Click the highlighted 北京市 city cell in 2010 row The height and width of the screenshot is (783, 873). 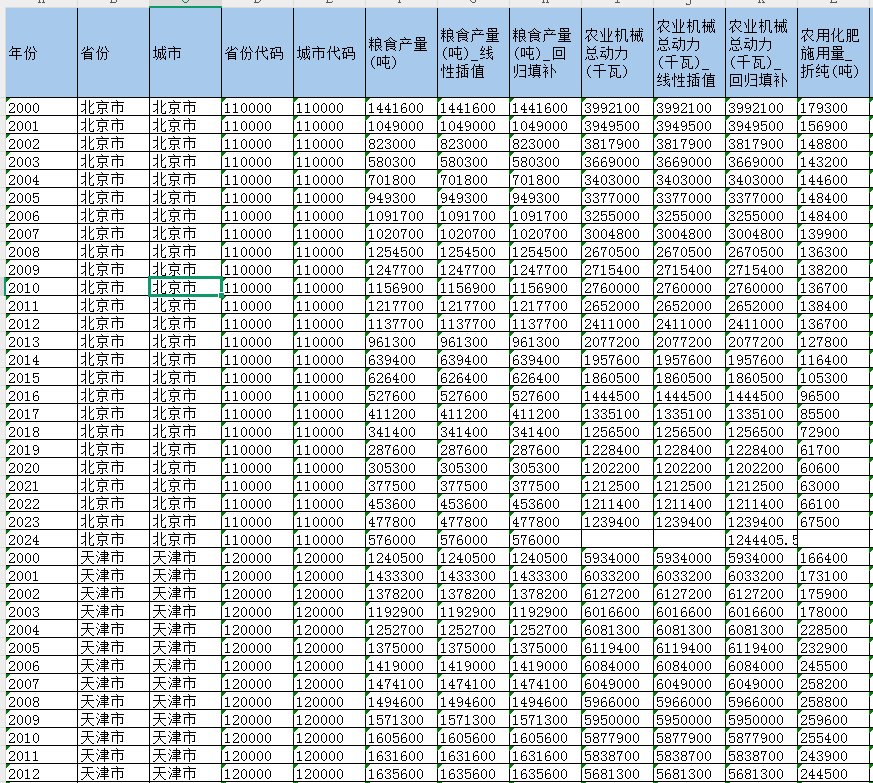tap(185, 287)
